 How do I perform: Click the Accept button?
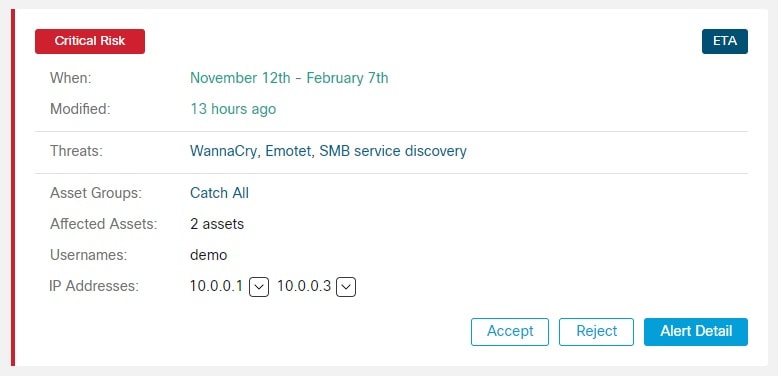click(510, 332)
